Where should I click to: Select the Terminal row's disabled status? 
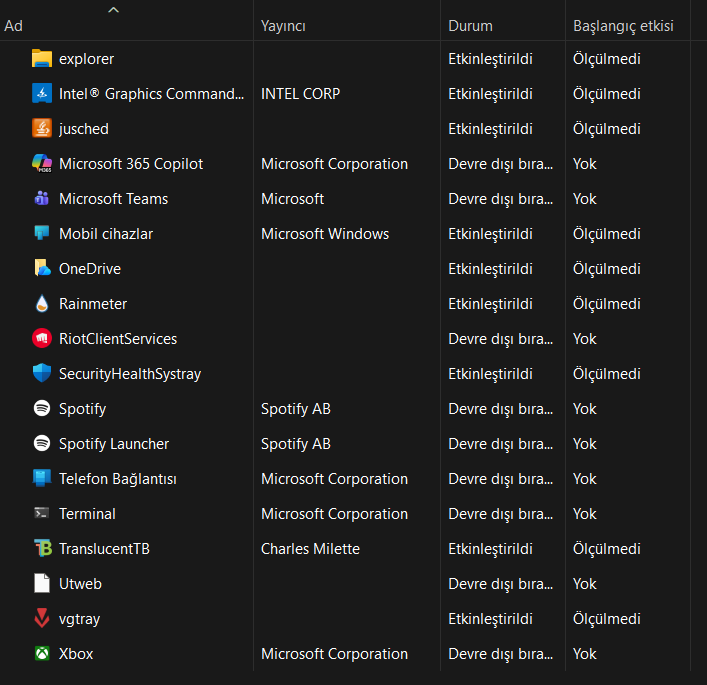500,514
